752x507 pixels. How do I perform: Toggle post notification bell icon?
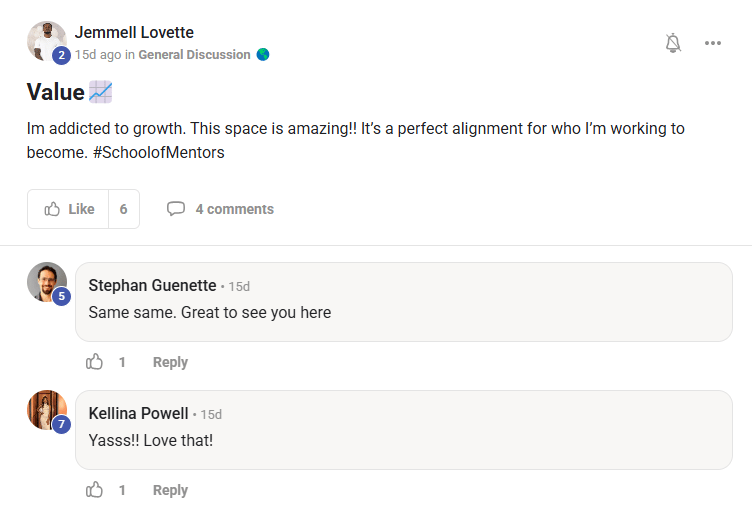(x=673, y=43)
